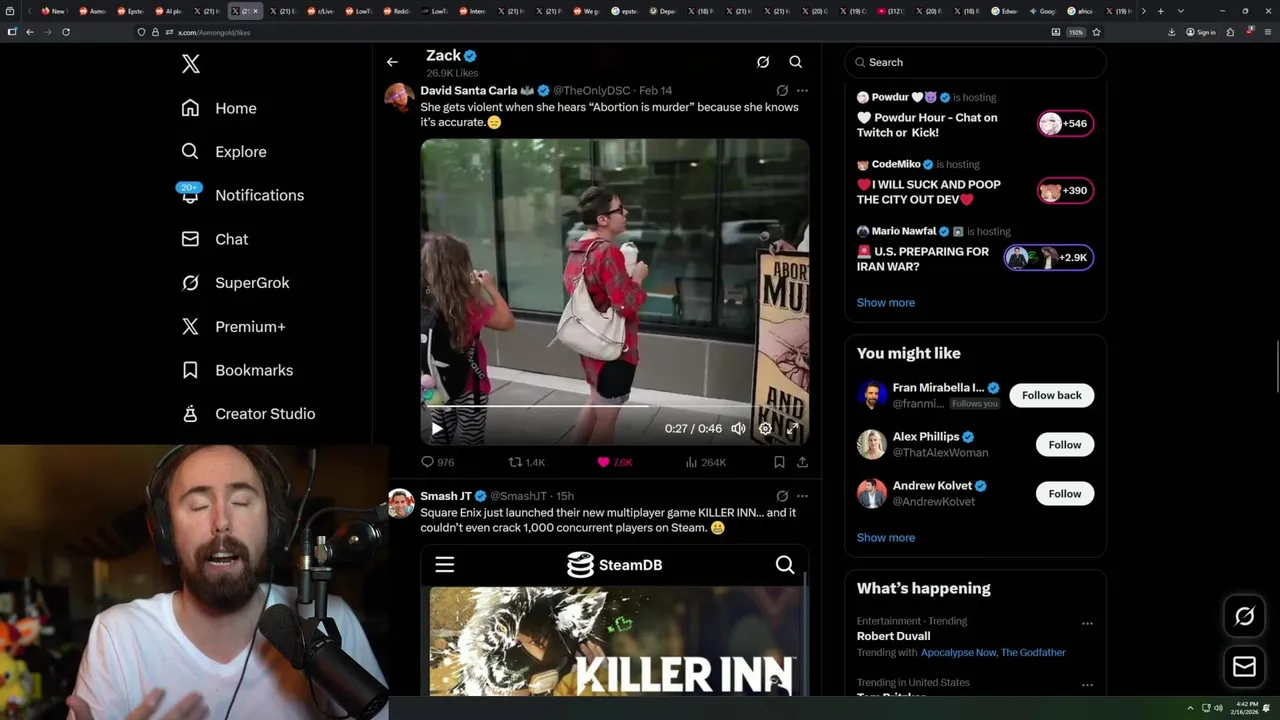
Task: Click the Grok icon on Smash JT's post
Action: tap(782, 496)
